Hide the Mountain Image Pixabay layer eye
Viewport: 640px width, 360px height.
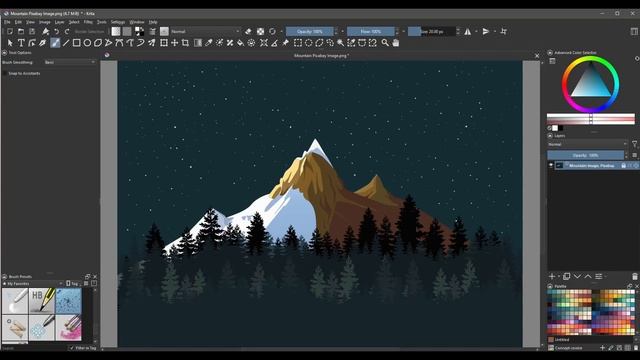pos(551,165)
